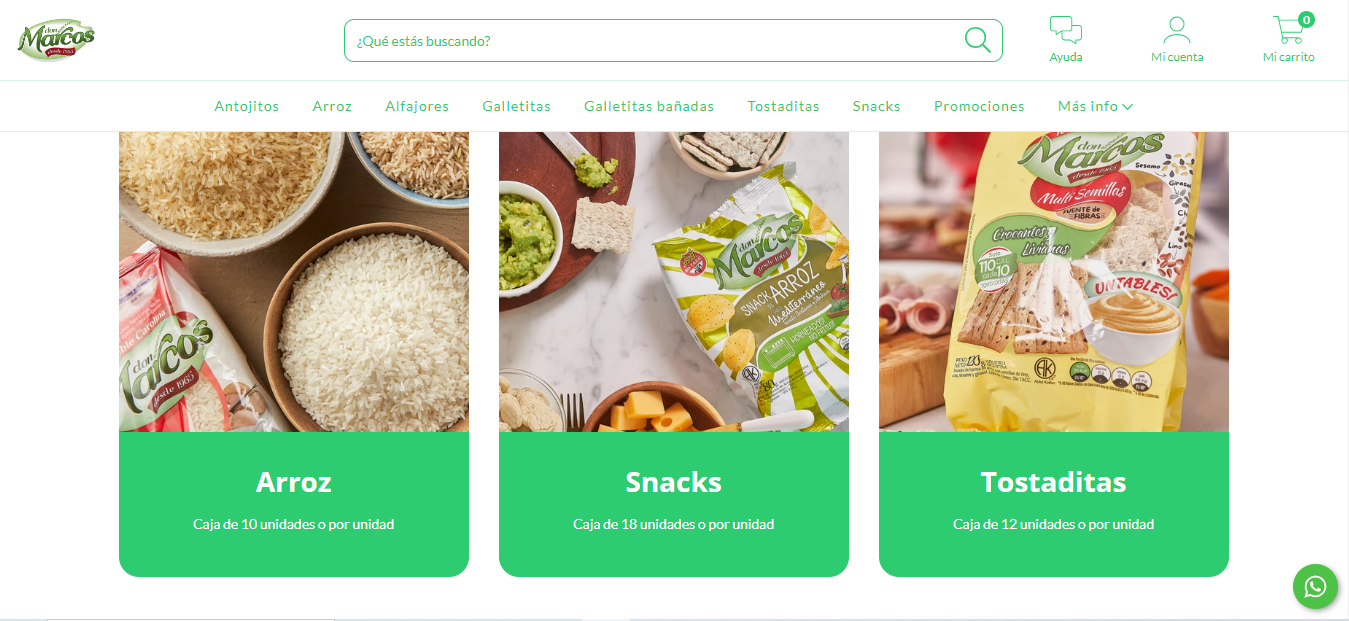This screenshot has width=1349, height=621.
Task: Open the Galletitas menu item
Action: click(x=516, y=106)
